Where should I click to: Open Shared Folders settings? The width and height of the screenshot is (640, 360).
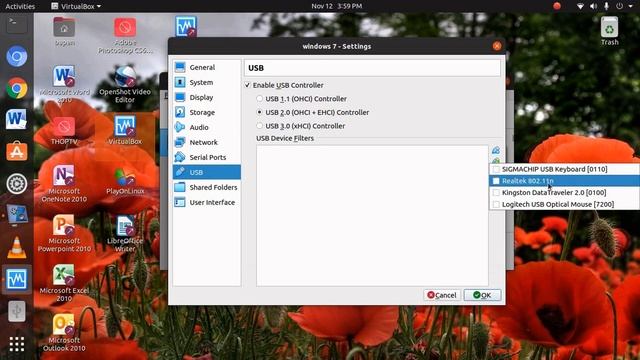pyautogui.click(x=207, y=187)
